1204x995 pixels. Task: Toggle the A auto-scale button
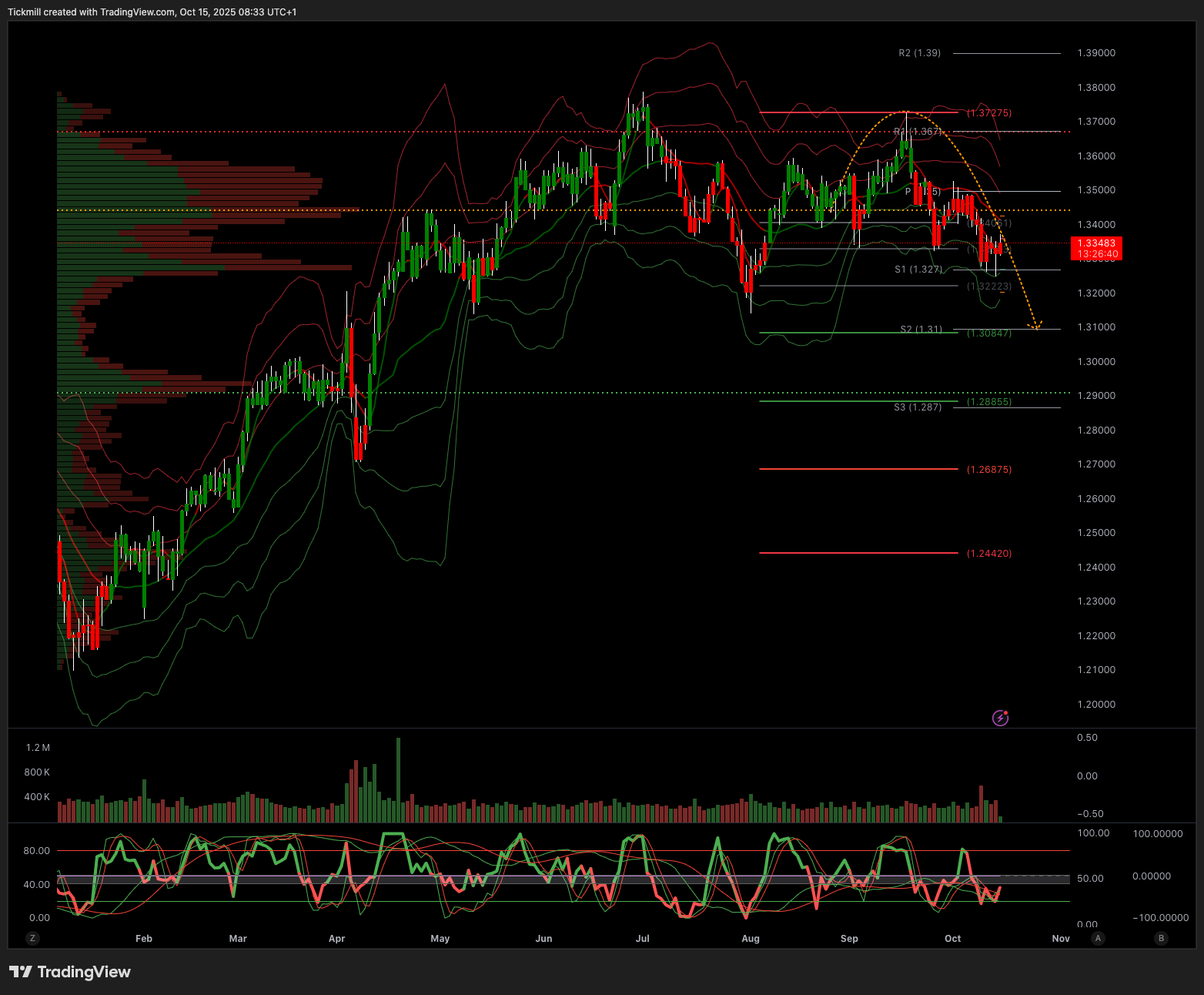click(x=1098, y=938)
